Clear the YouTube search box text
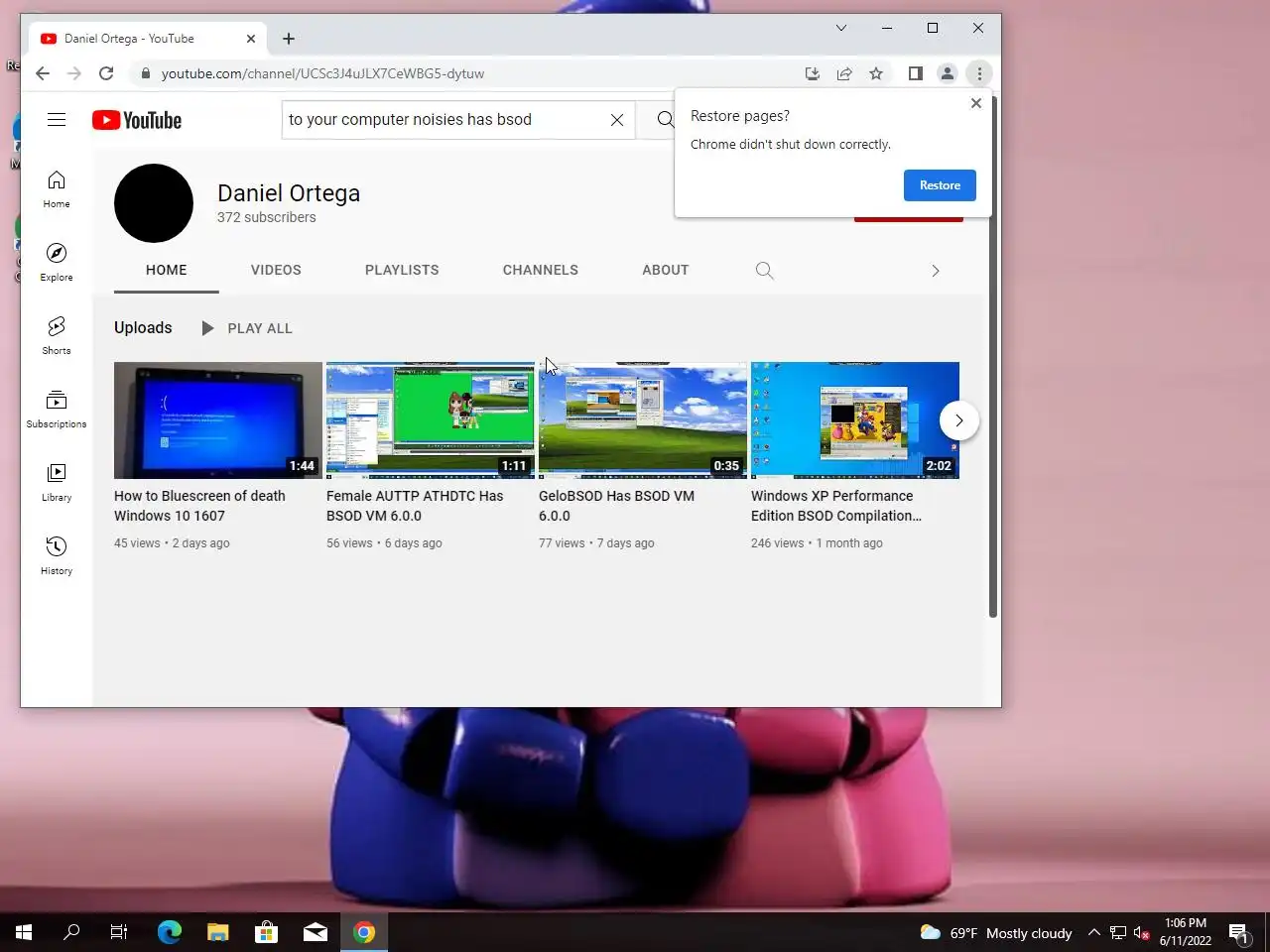The image size is (1270, 952). coord(617,120)
